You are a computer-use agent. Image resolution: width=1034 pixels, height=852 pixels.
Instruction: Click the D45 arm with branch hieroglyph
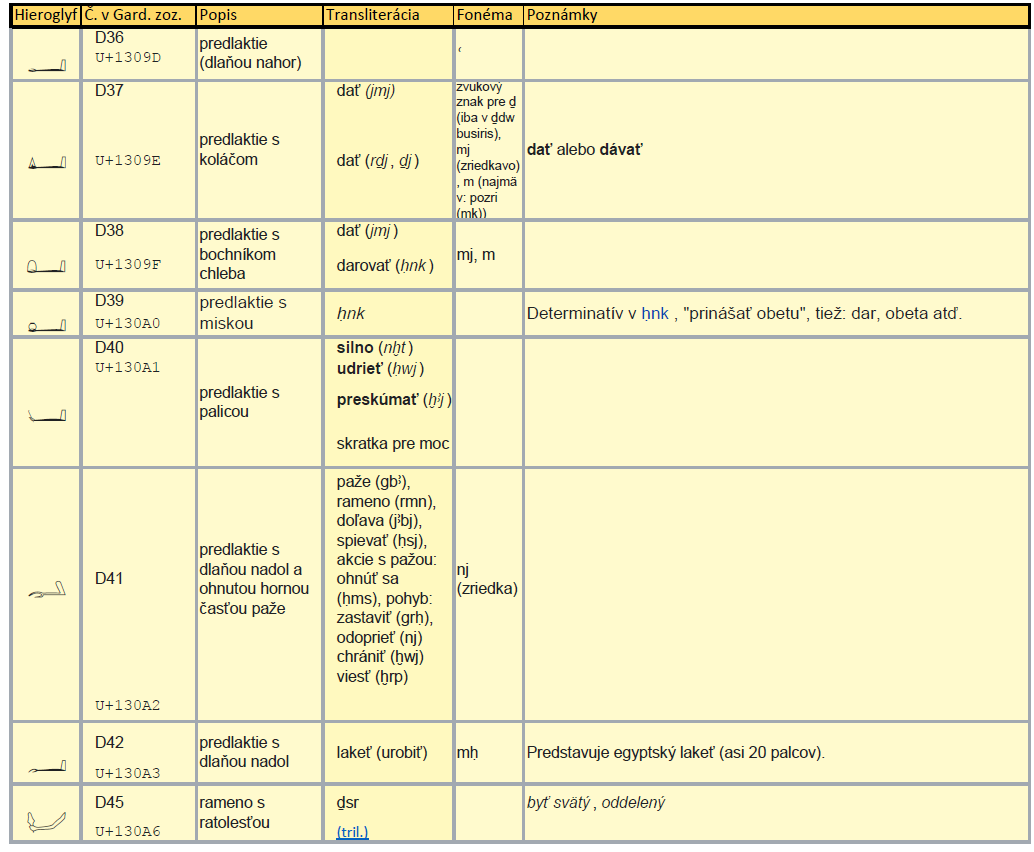pyautogui.click(x=46, y=823)
